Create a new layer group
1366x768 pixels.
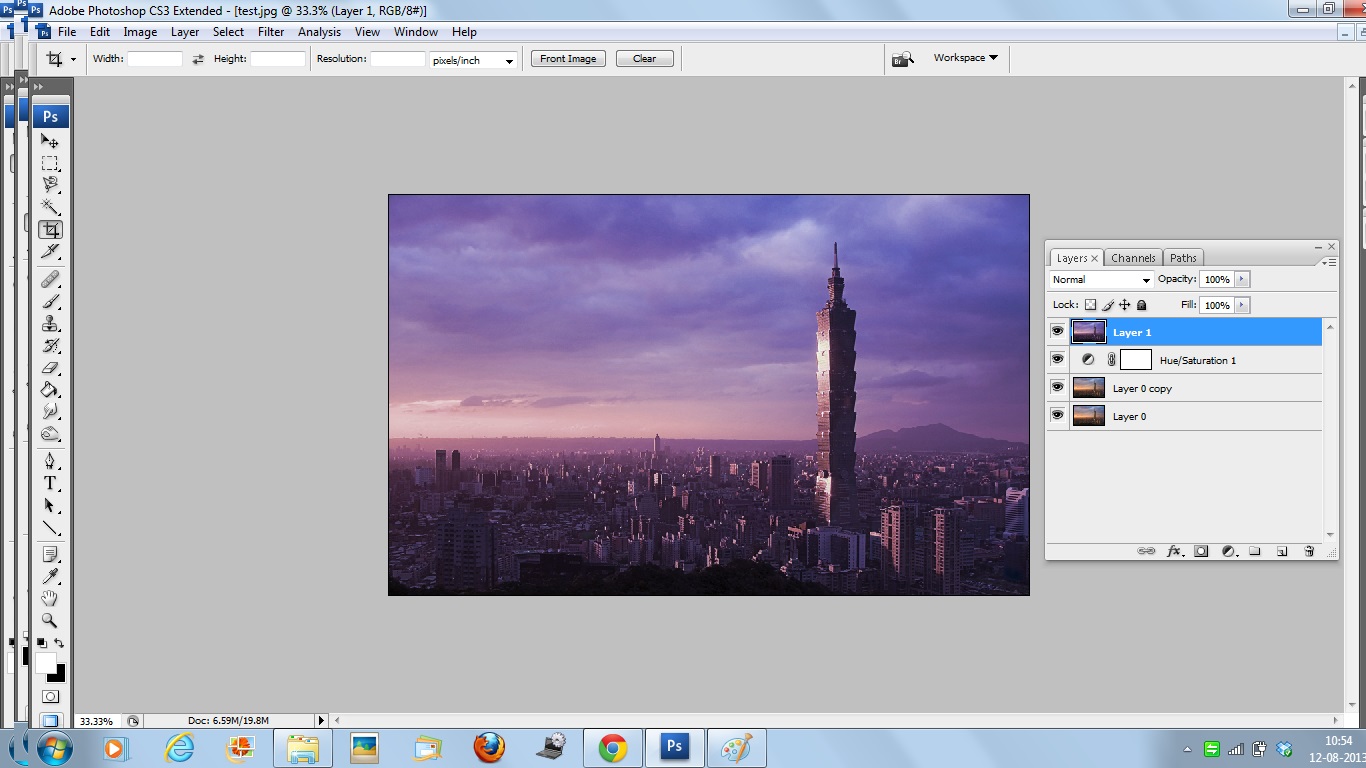[1255, 551]
